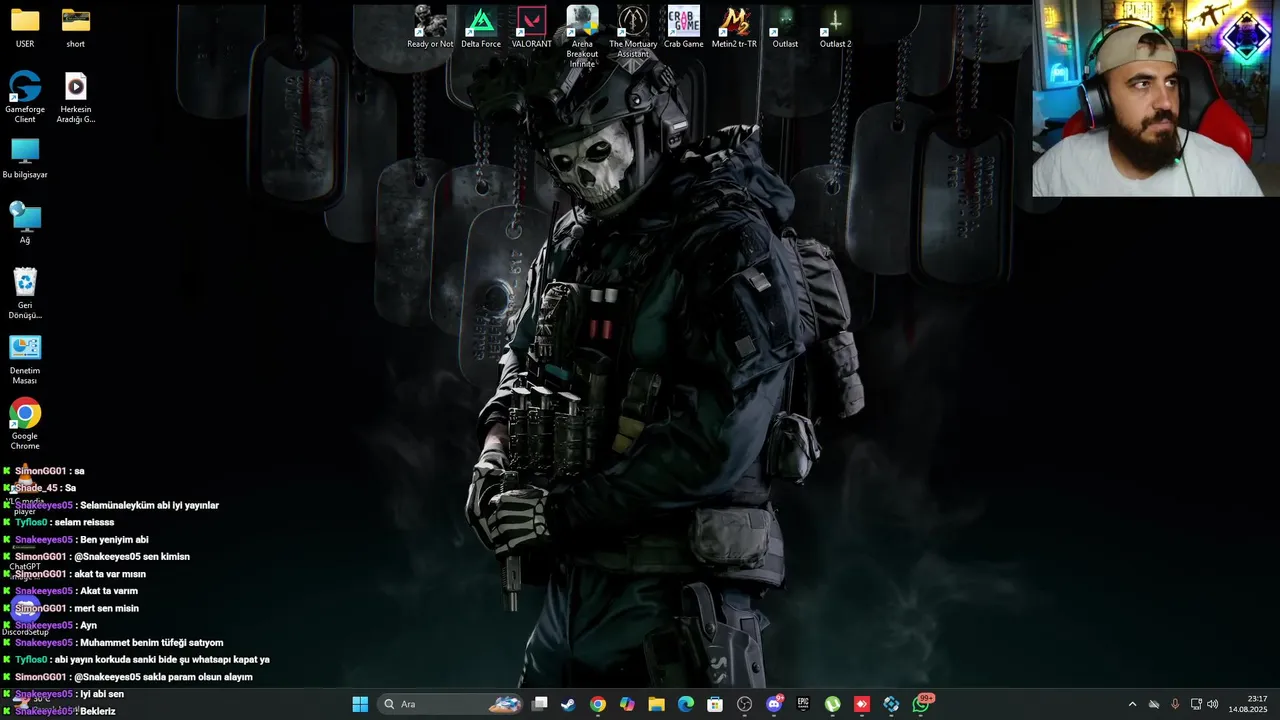Launch Metin2 tr-TR shortcut

click(734, 27)
